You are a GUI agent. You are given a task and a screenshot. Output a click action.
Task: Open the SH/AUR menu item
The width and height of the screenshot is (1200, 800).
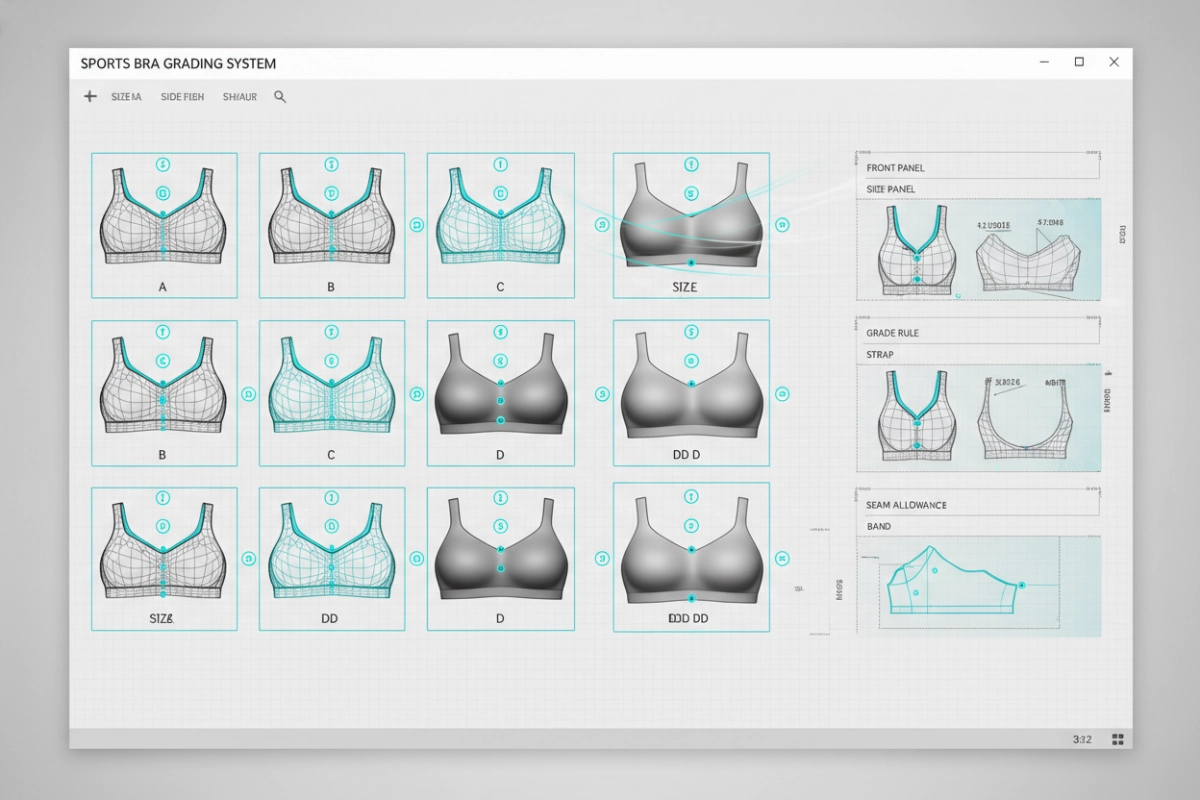pos(239,97)
